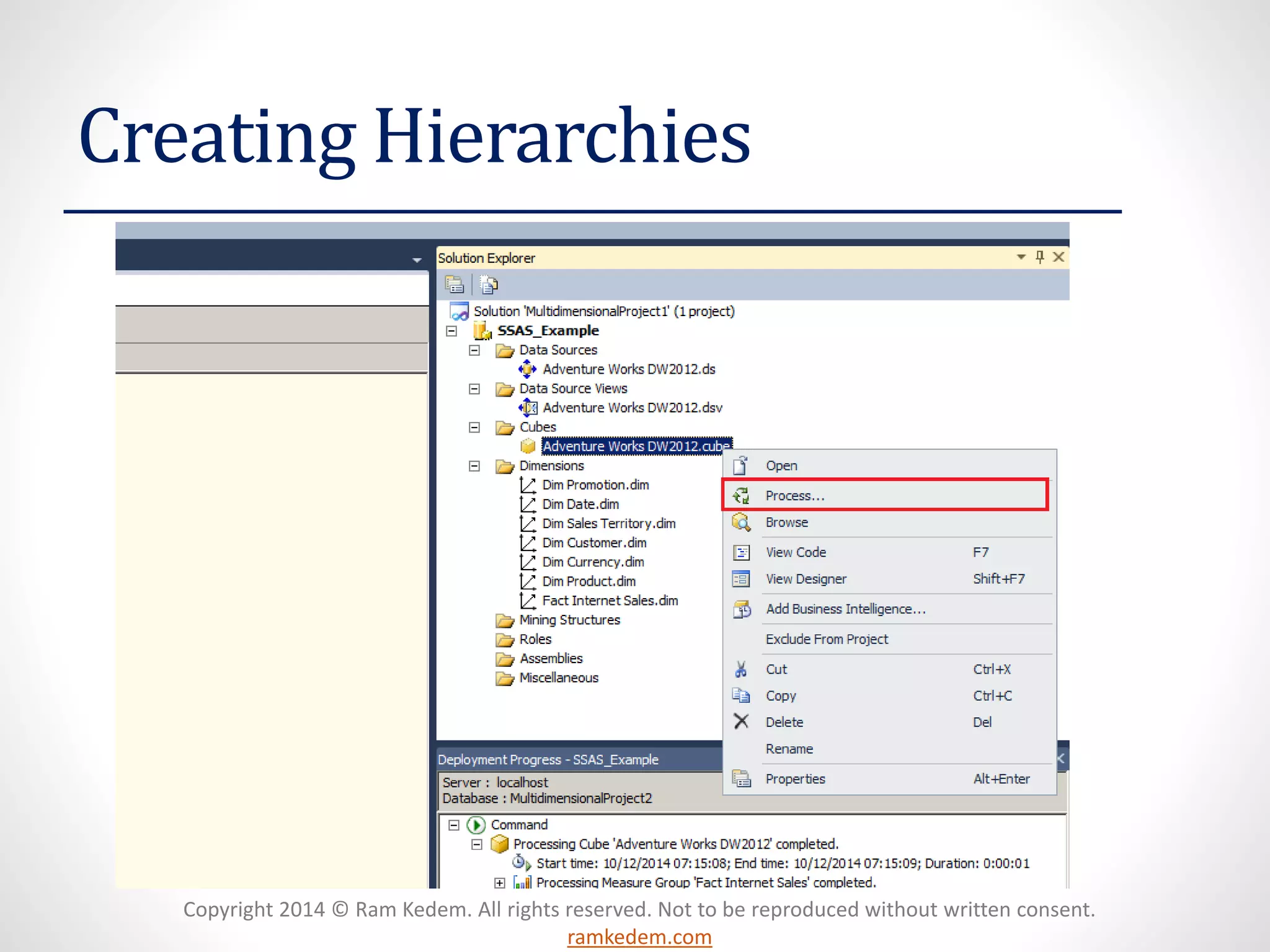This screenshot has height=952, width=1270.
Task: Collapse the Data Sources folder
Action: point(474,350)
